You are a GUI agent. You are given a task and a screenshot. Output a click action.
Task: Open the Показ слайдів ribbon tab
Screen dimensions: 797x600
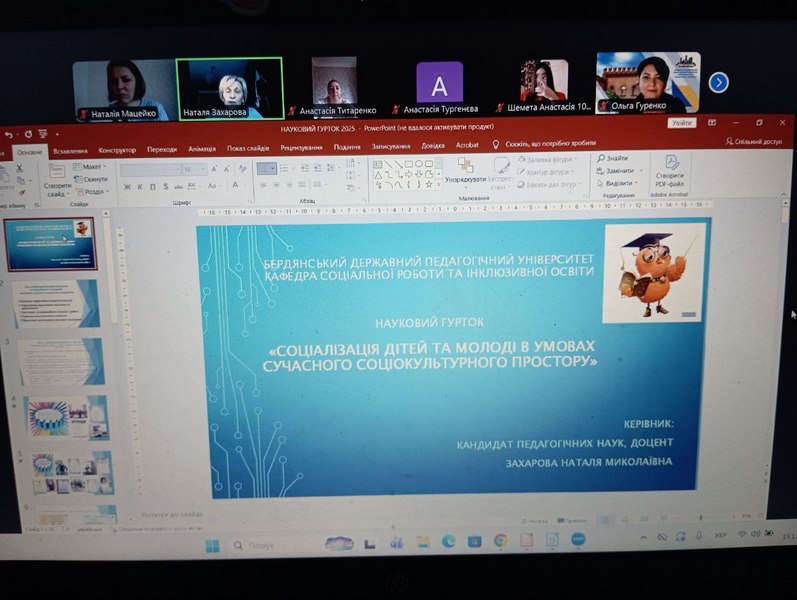[247, 148]
